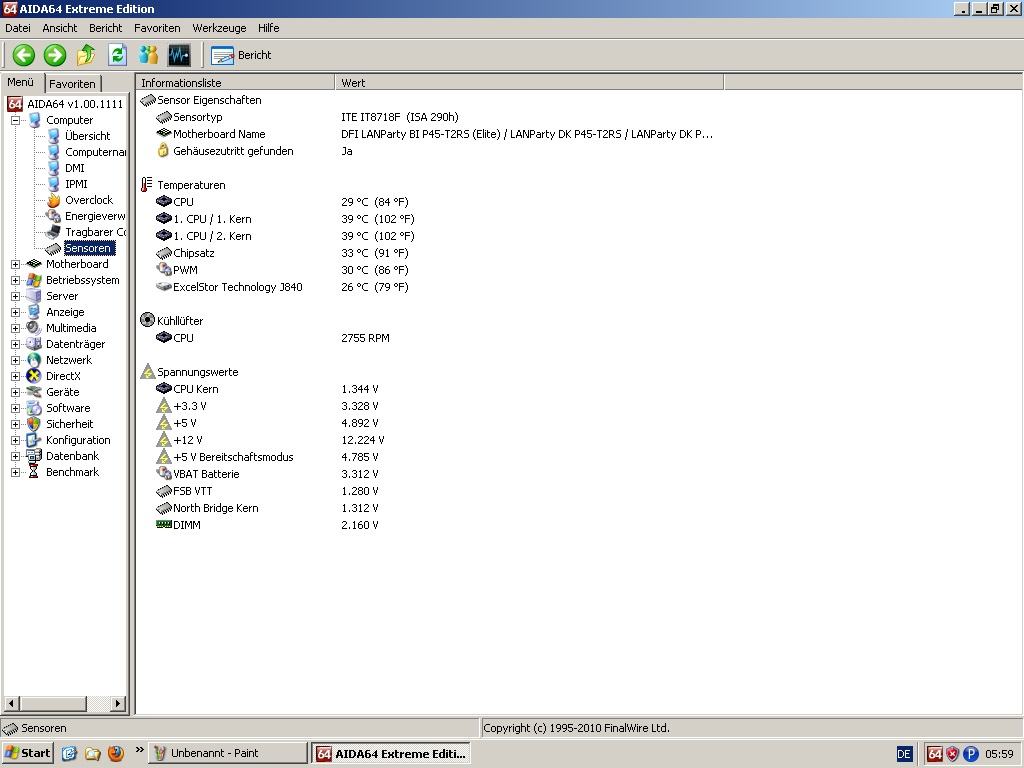Select Übersicht in the tree
Screen dimensions: 1024x768
coord(88,136)
